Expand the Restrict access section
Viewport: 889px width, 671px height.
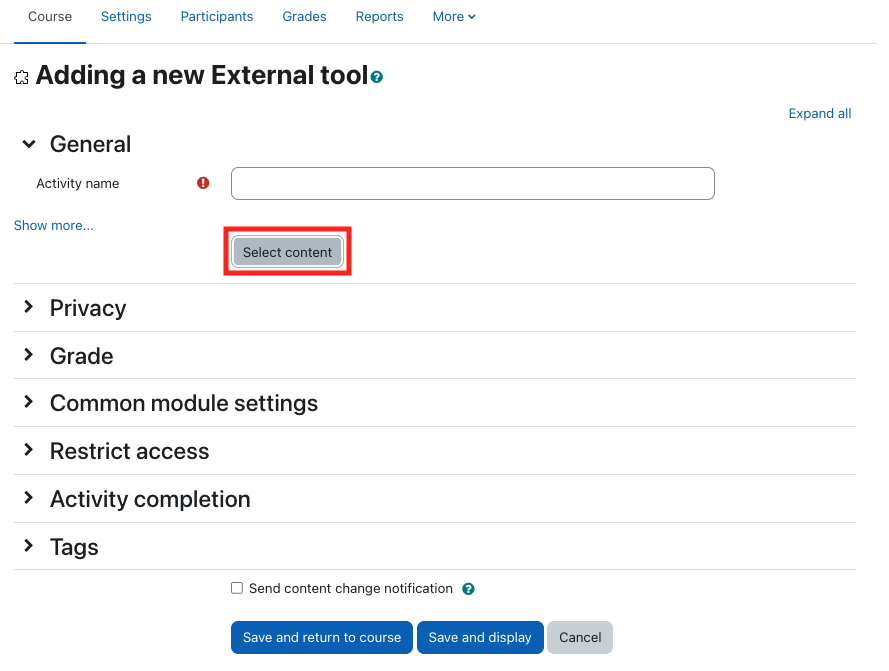(x=29, y=451)
